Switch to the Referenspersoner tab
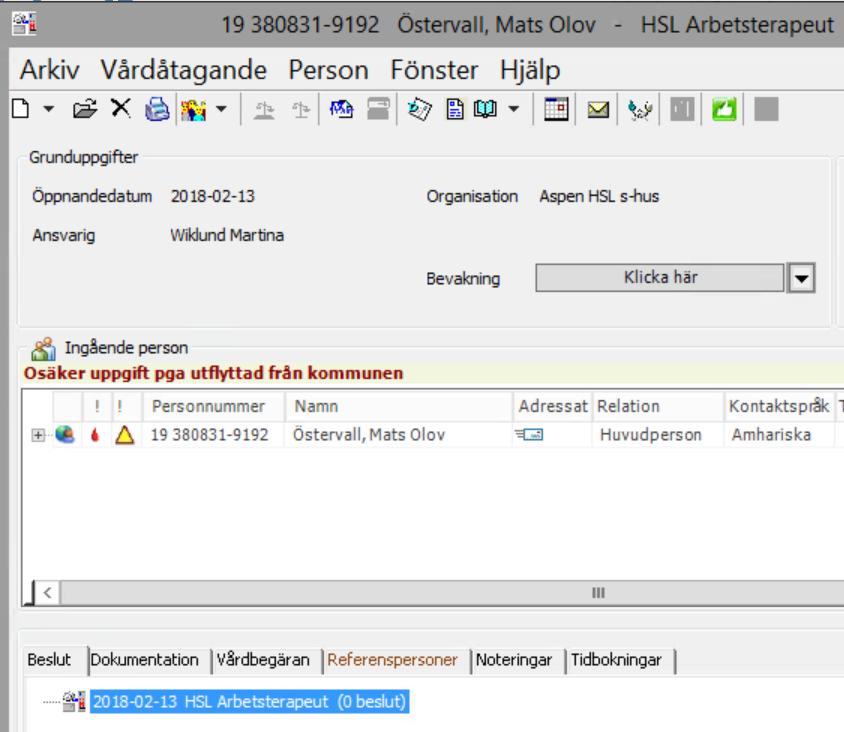Image resolution: width=844 pixels, height=732 pixels. click(392, 660)
